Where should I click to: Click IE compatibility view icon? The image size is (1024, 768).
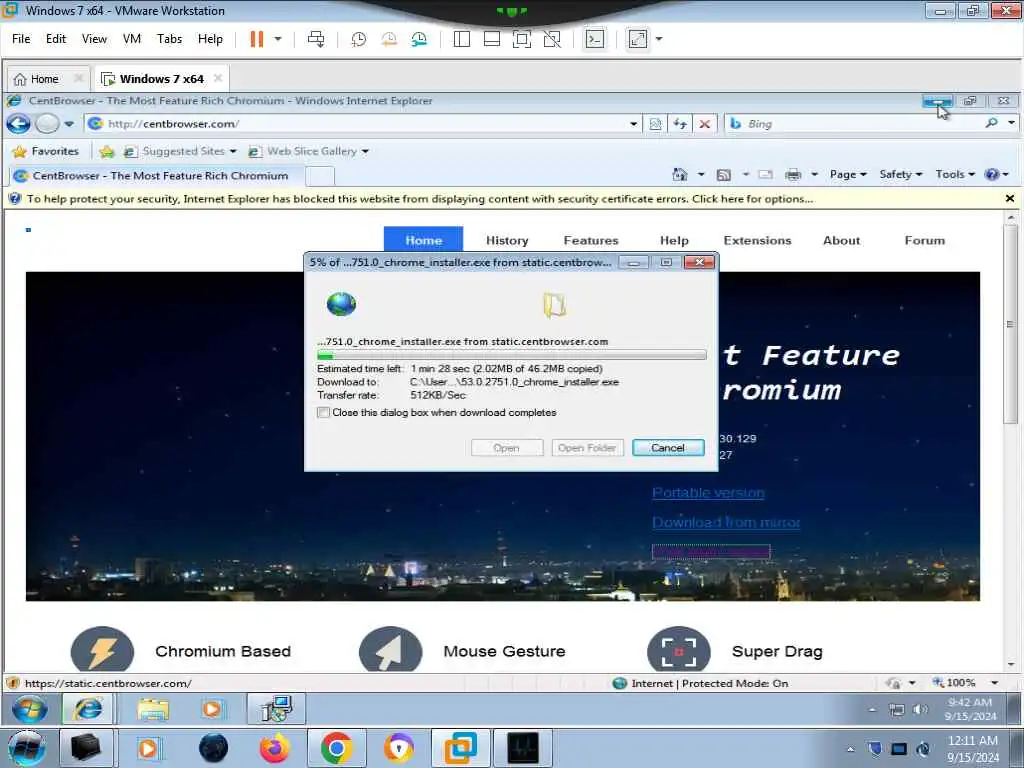tap(655, 123)
